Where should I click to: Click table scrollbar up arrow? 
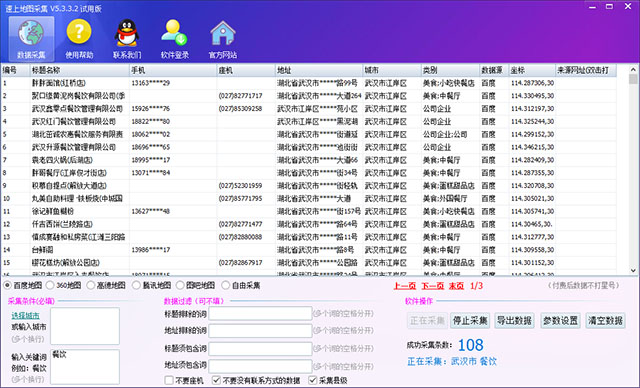pyautogui.click(x=633, y=69)
